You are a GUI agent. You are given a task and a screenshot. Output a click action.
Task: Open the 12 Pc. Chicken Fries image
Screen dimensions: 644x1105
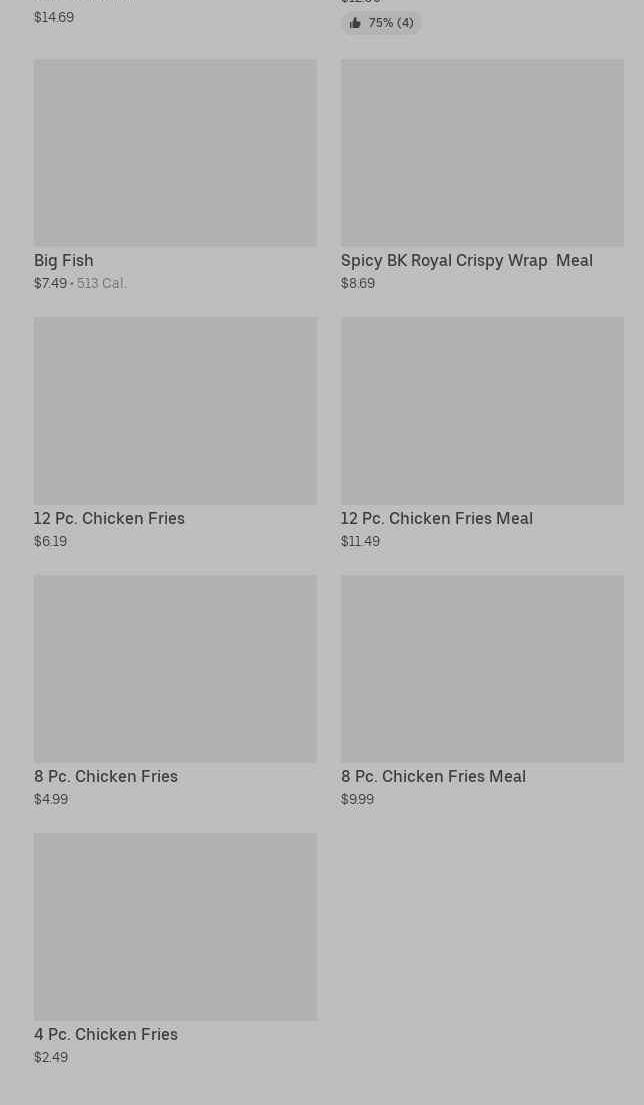175,410
